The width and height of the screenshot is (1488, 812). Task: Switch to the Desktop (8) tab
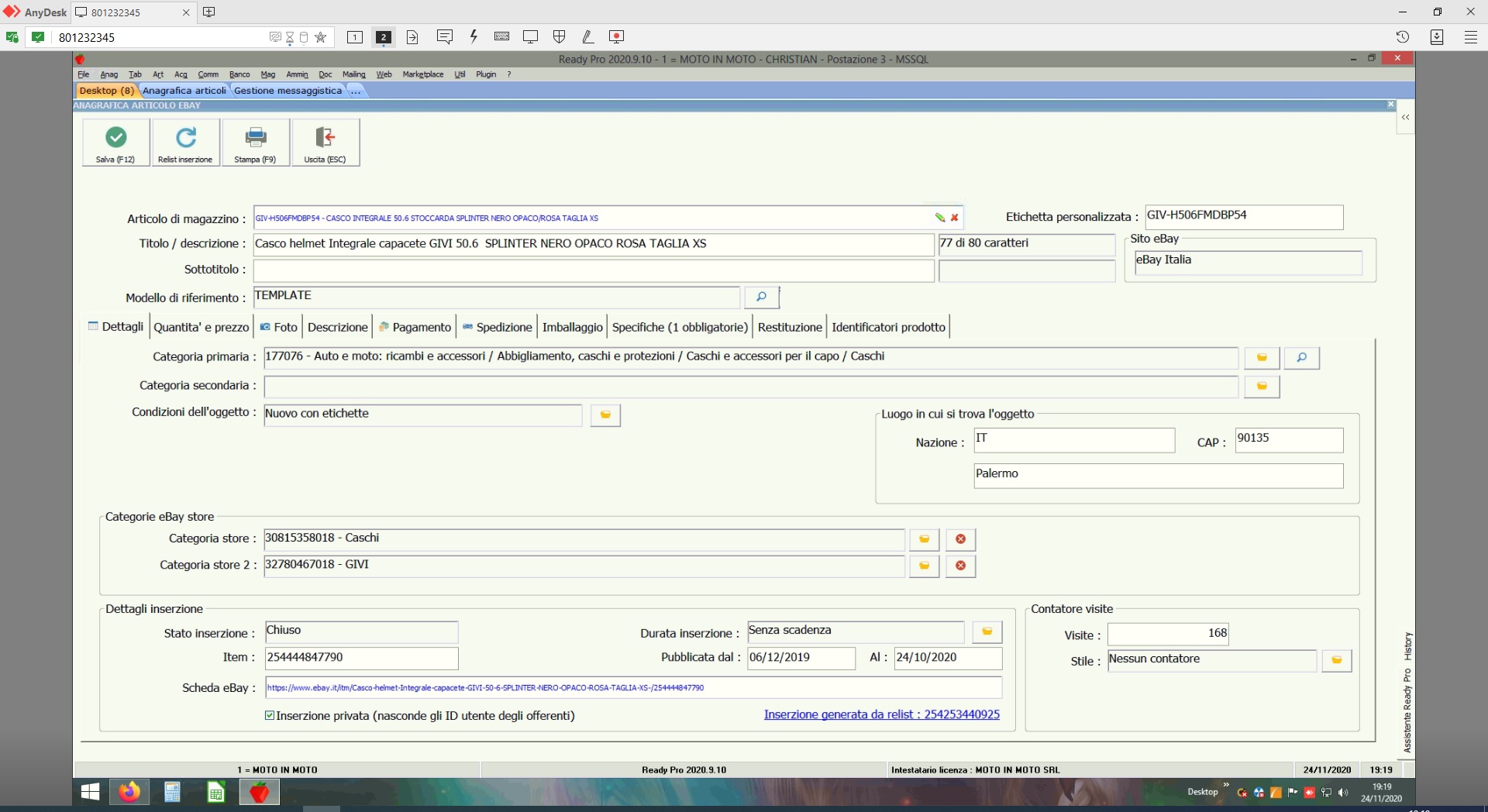pos(106,91)
